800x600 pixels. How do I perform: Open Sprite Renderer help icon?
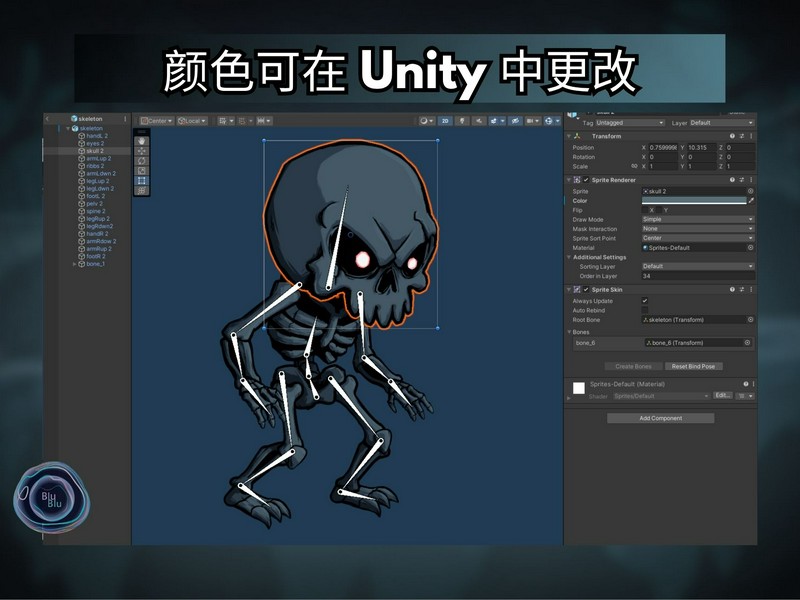(732, 180)
